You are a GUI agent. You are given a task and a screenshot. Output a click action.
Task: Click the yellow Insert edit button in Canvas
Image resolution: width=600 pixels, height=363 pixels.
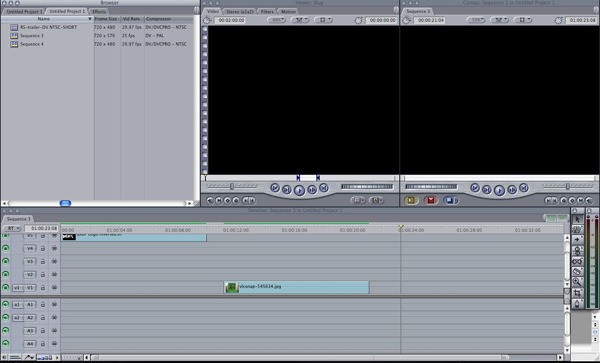411,200
